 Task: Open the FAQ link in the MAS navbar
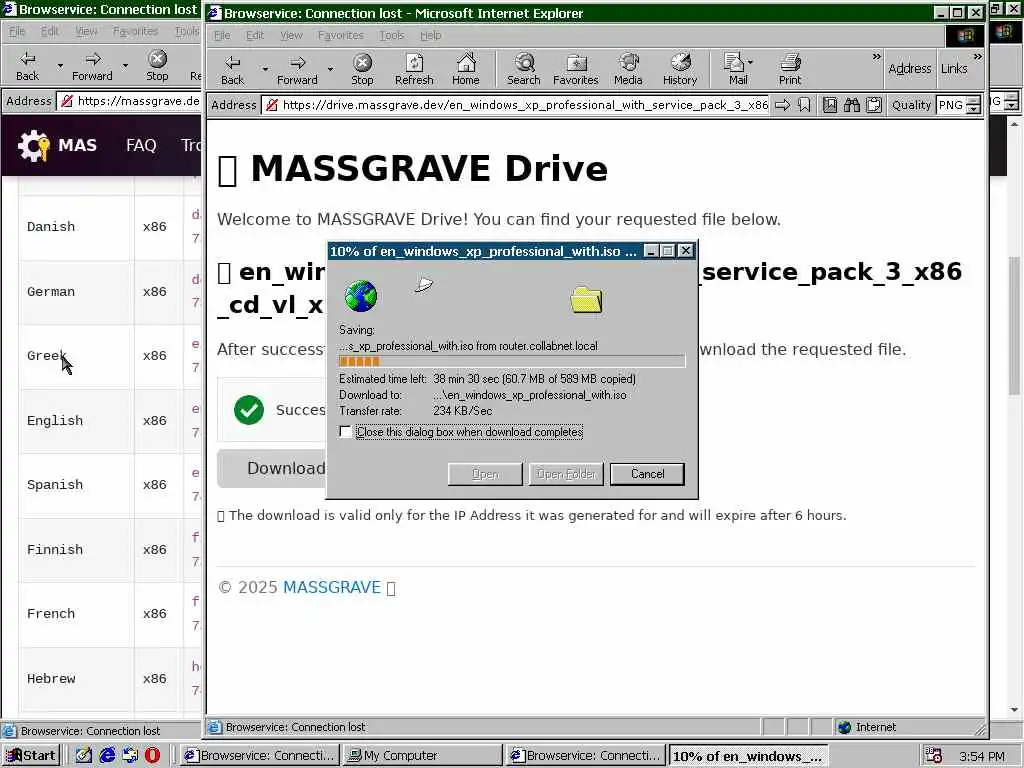(x=141, y=145)
